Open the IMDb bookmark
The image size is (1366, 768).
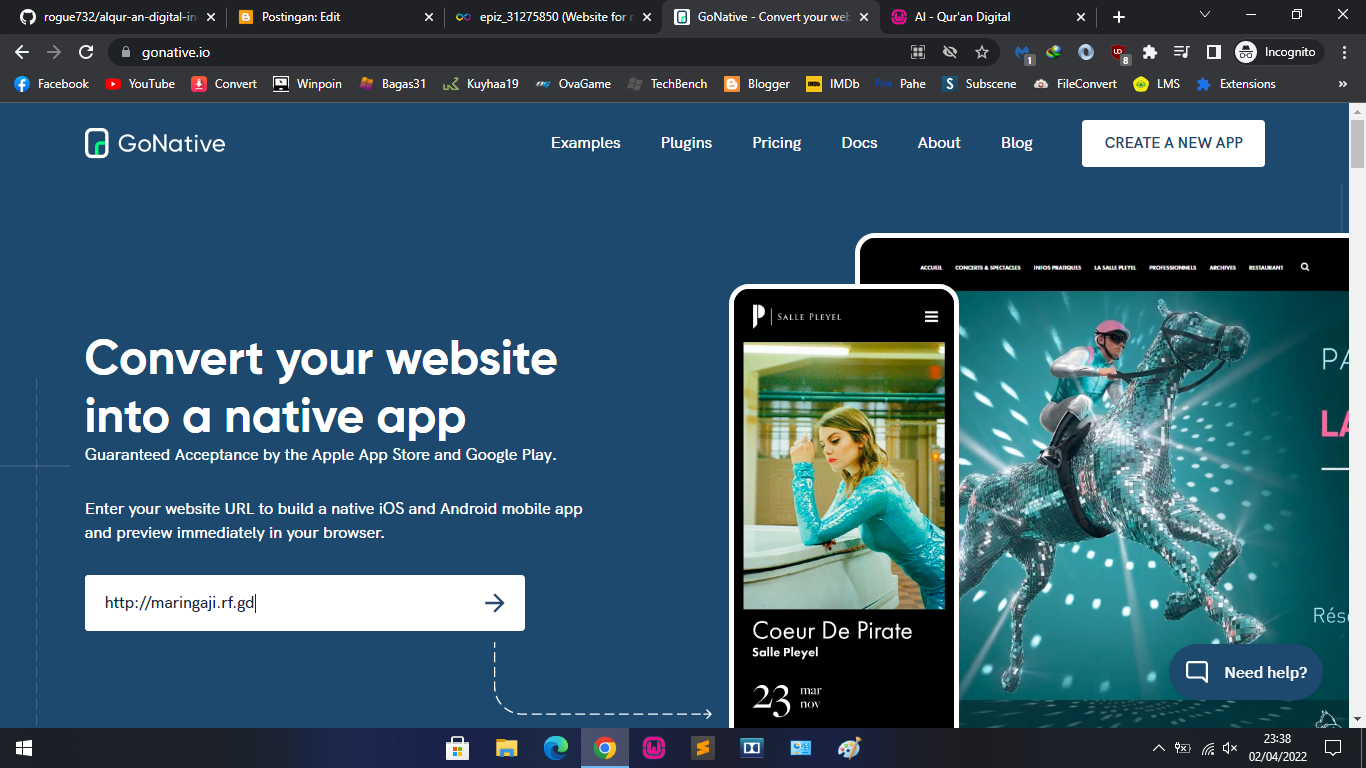(x=833, y=84)
